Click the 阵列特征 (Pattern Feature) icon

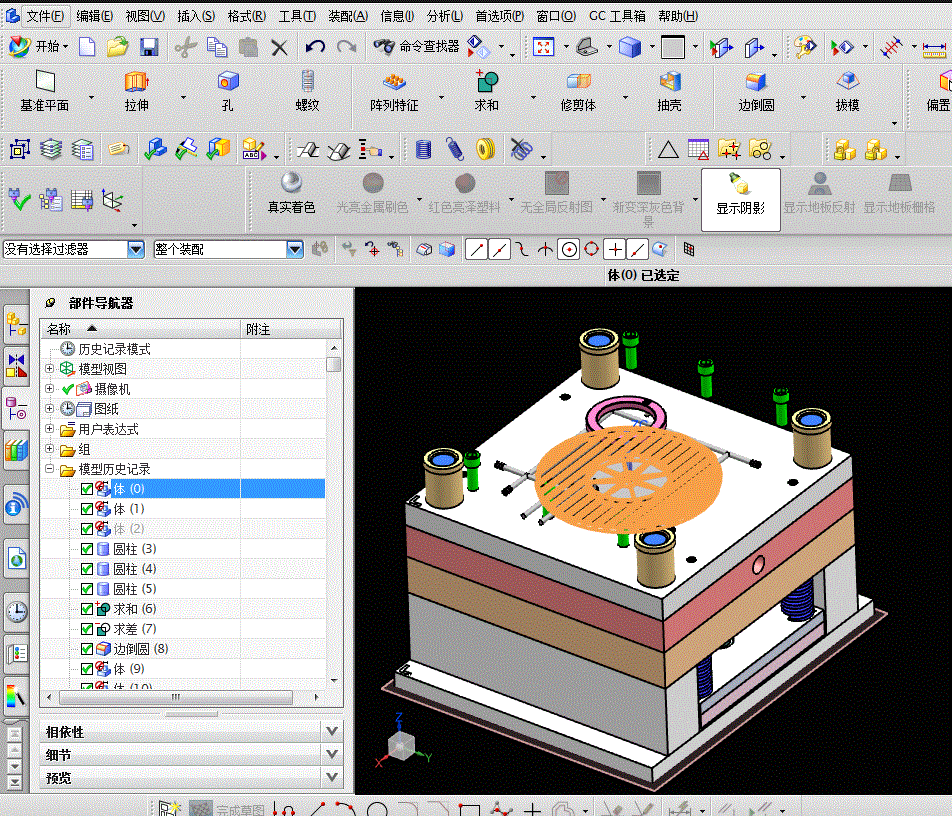point(394,83)
